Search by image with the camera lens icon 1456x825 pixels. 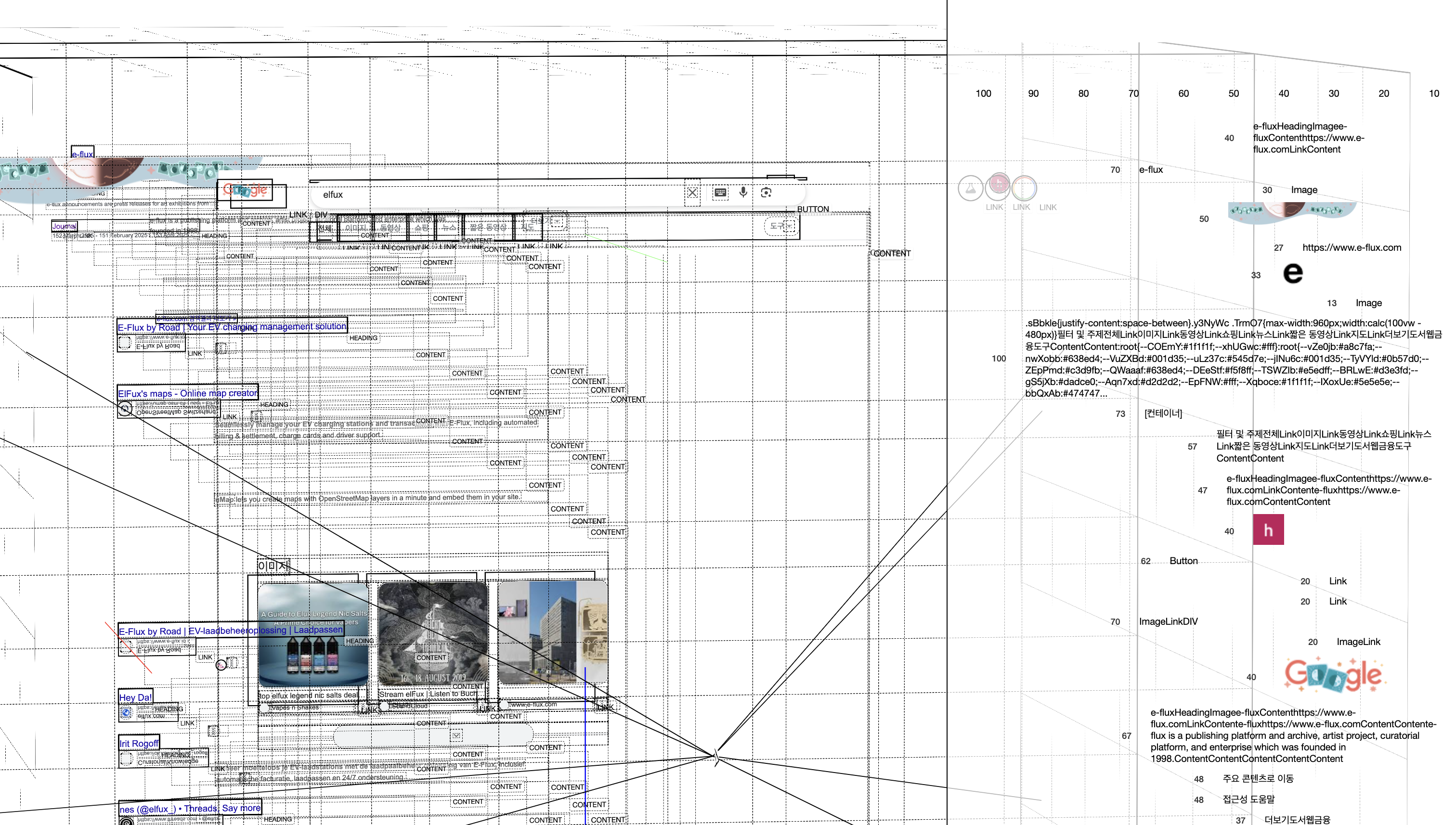point(766,193)
